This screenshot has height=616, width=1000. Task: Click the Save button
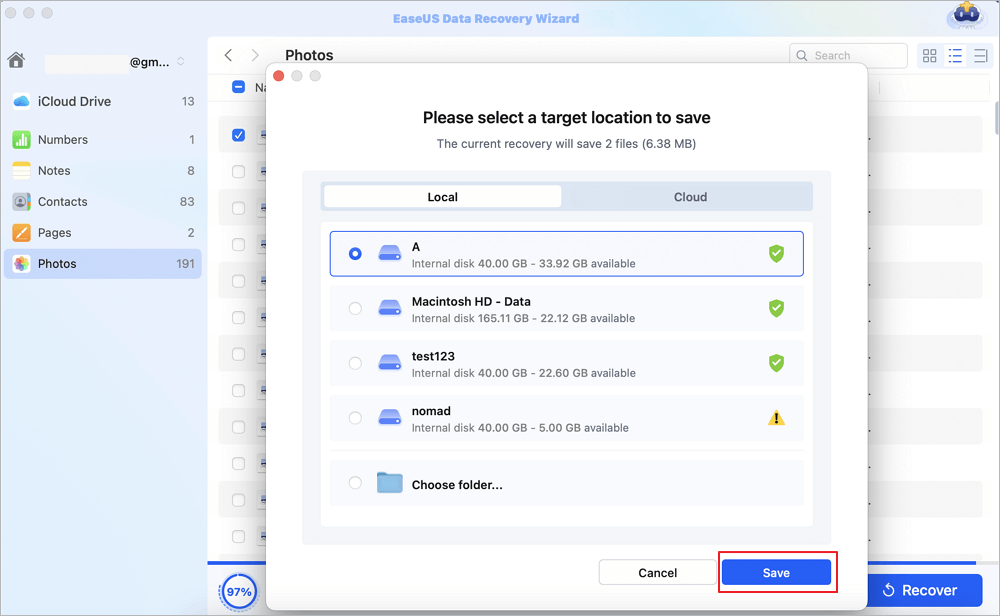point(776,573)
